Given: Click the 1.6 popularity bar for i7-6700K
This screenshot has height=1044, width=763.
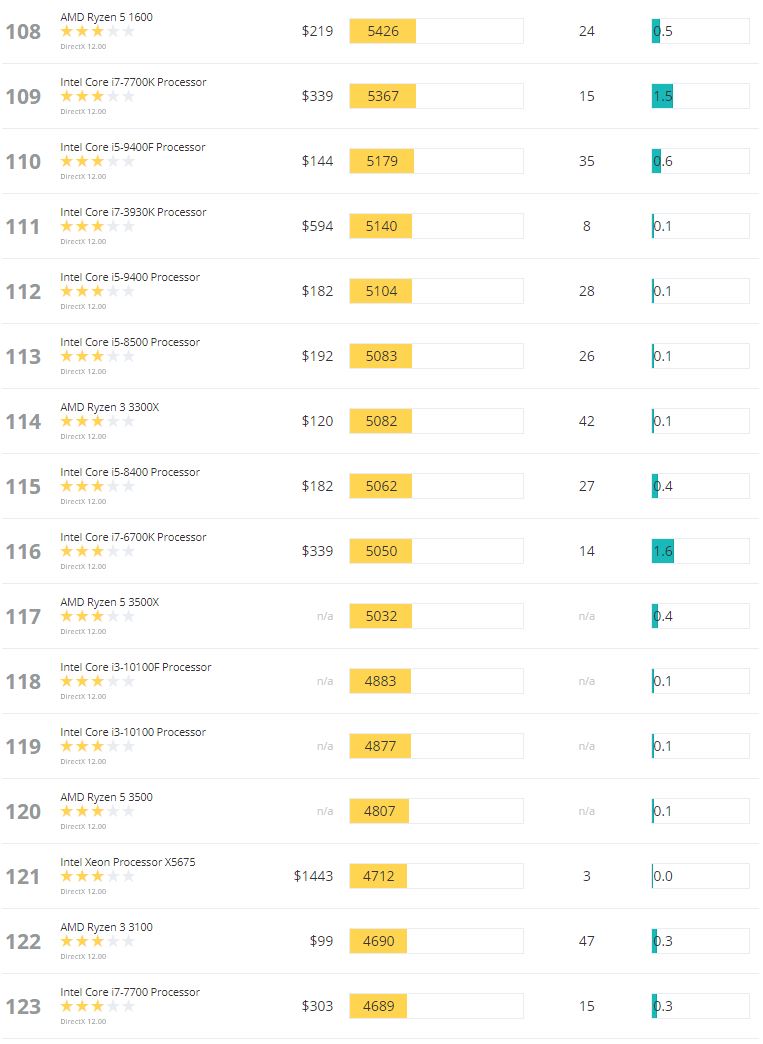Looking at the screenshot, I should click(700, 551).
